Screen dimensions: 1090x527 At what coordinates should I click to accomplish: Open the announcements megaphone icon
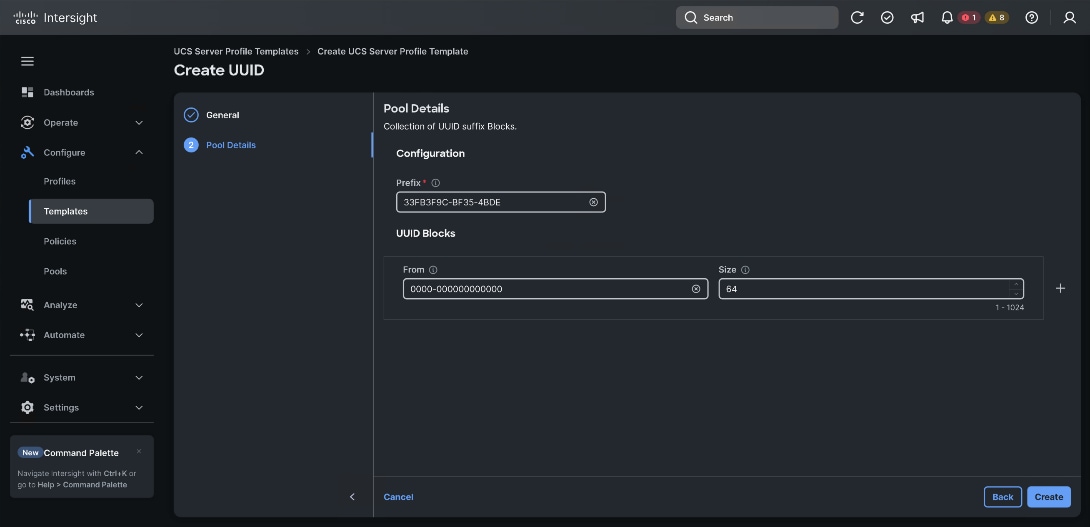(918, 17)
